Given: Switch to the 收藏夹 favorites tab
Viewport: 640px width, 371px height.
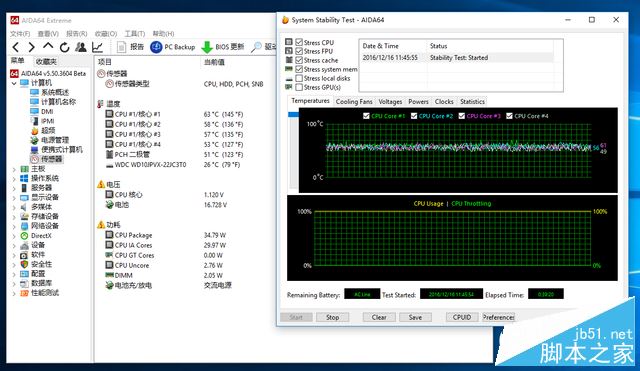Looking at the screenshot, I should (46, 62).
